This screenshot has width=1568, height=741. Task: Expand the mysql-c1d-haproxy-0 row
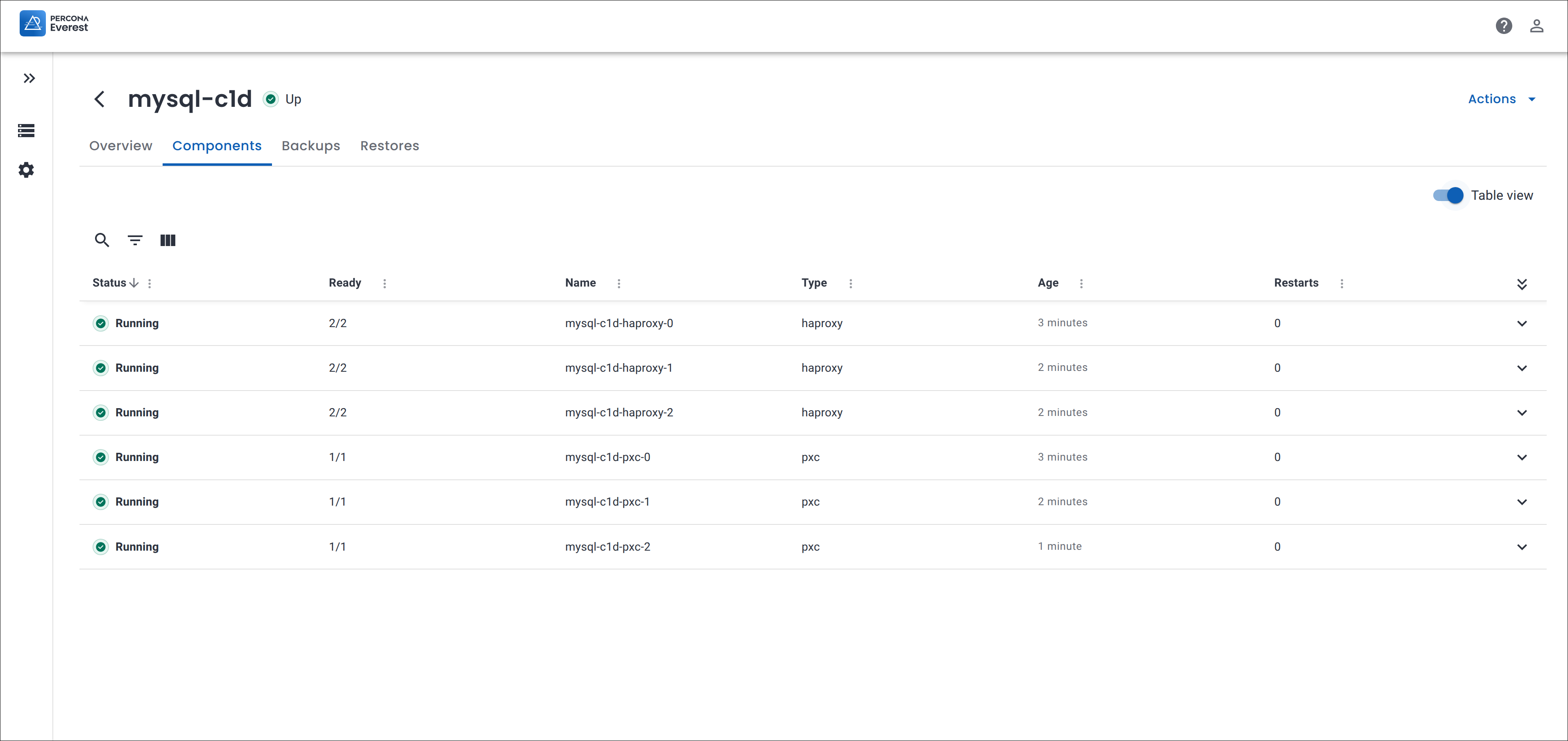coord(1521,323)
